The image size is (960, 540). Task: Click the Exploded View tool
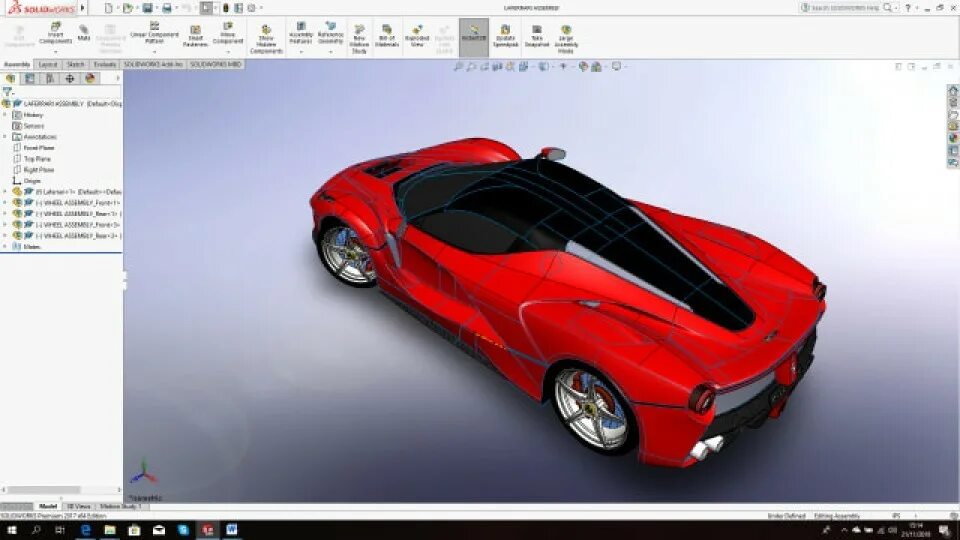(417, 36)
